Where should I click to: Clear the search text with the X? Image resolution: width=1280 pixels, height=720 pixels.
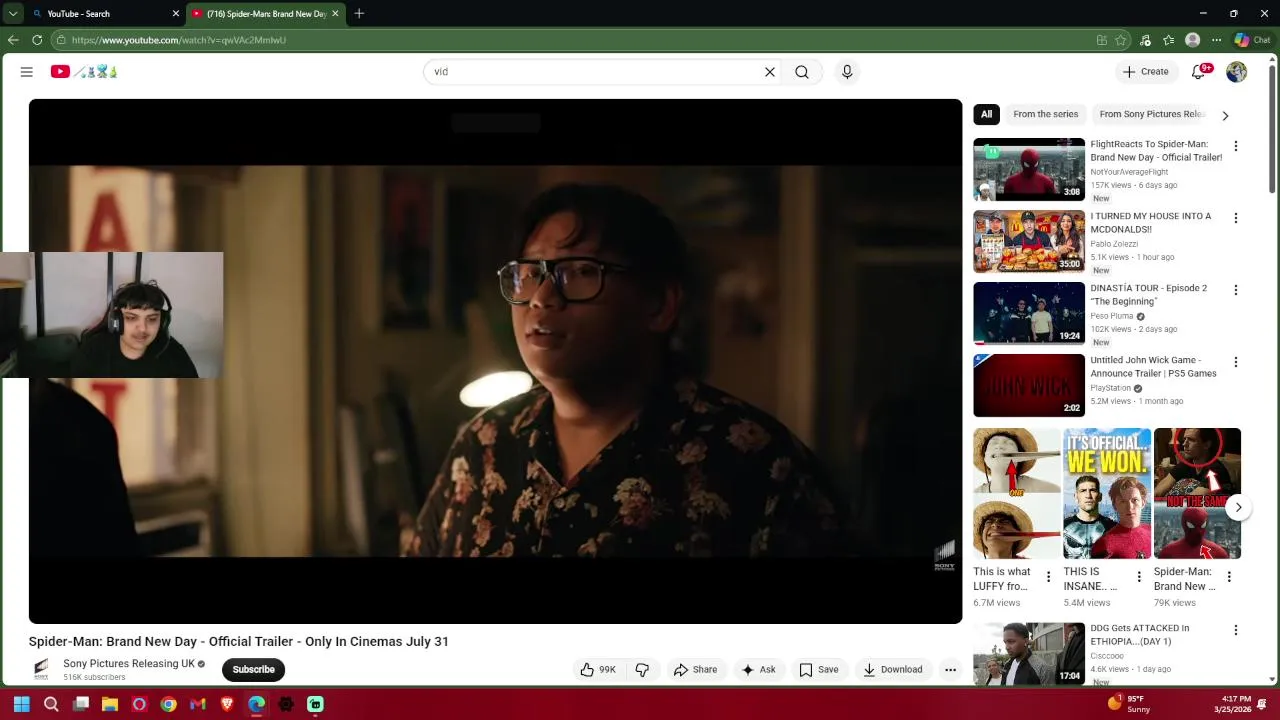[x=770, y=72]
